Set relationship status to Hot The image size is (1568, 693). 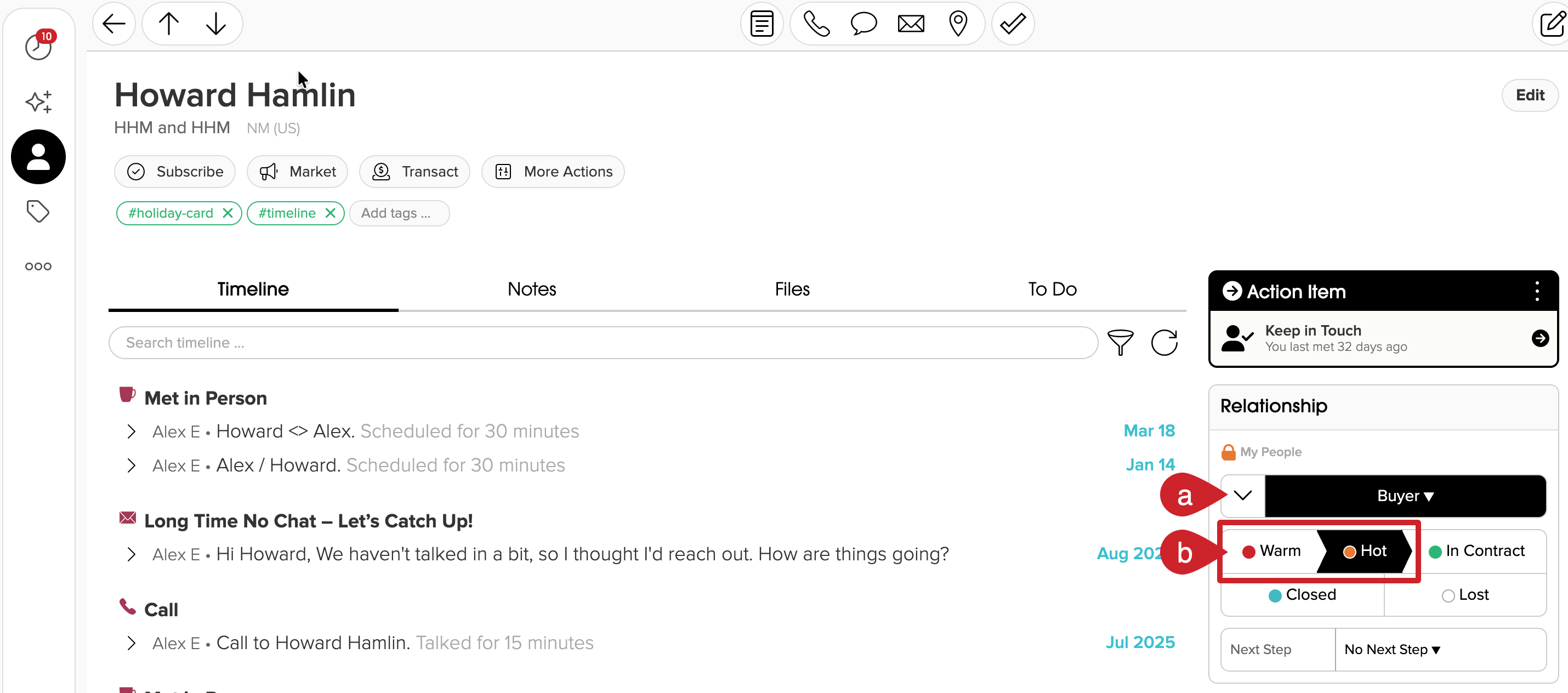point(1364,551)
